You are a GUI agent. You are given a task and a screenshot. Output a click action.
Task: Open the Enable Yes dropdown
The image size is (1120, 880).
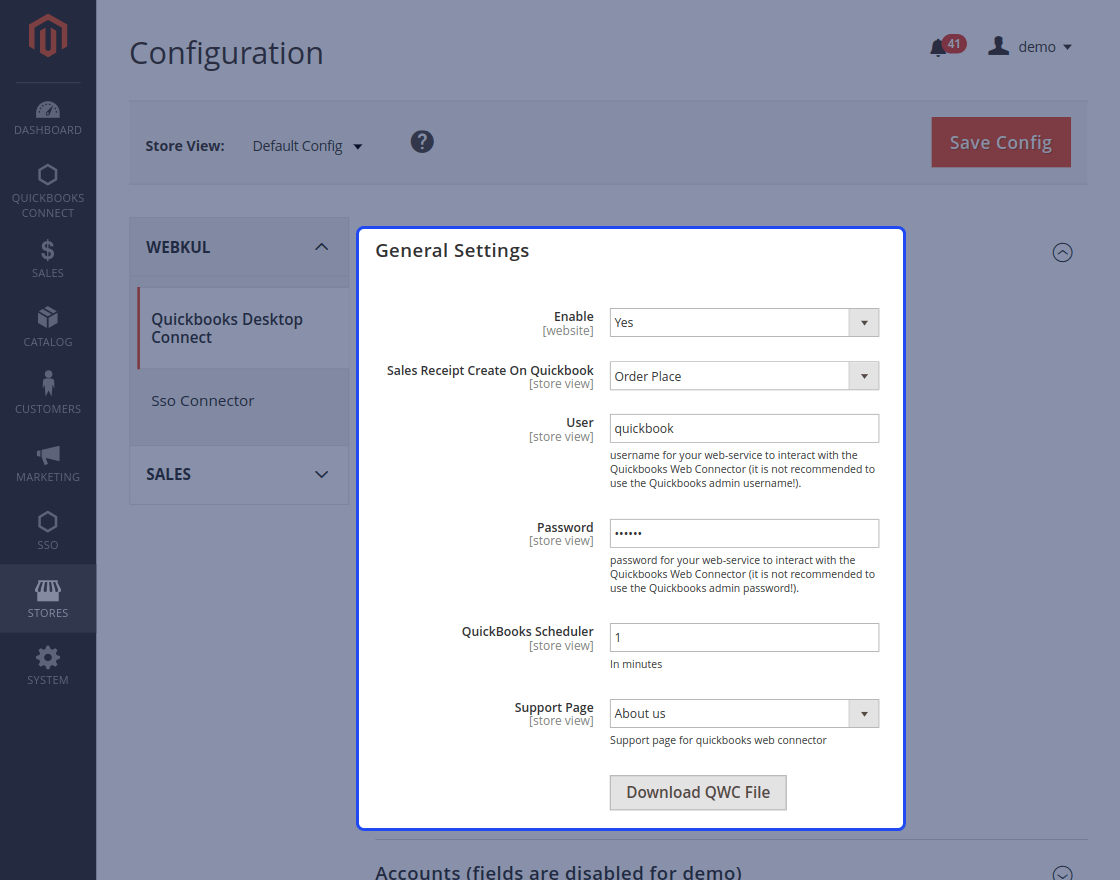tap(744, 323)
